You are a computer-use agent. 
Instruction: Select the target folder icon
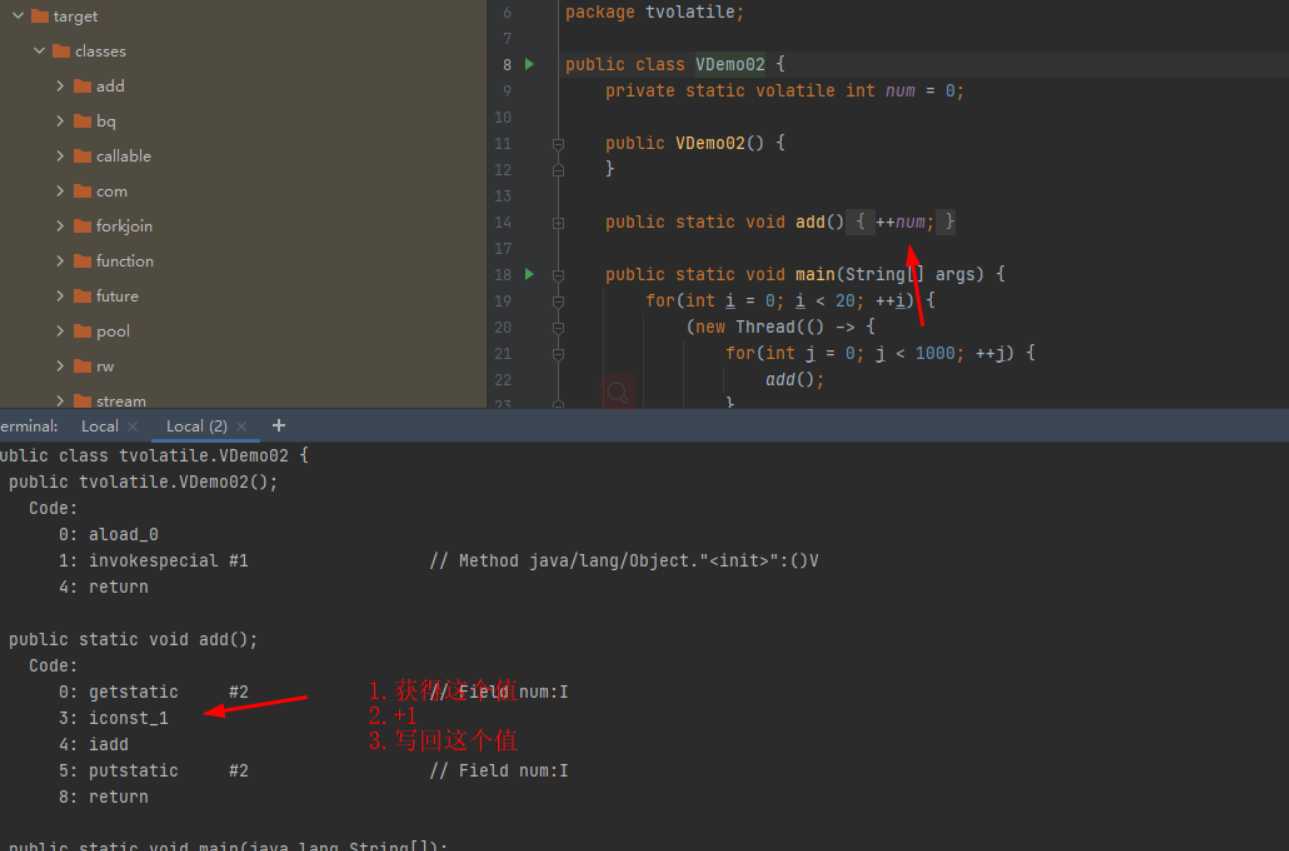tap(39, 16)
